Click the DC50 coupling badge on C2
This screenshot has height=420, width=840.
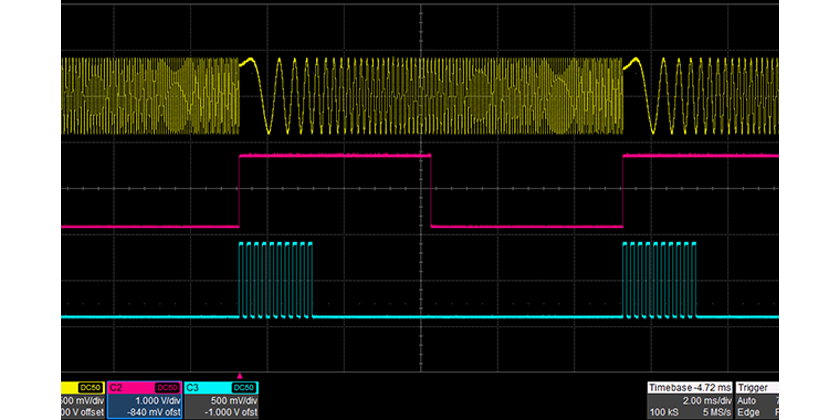166,387
